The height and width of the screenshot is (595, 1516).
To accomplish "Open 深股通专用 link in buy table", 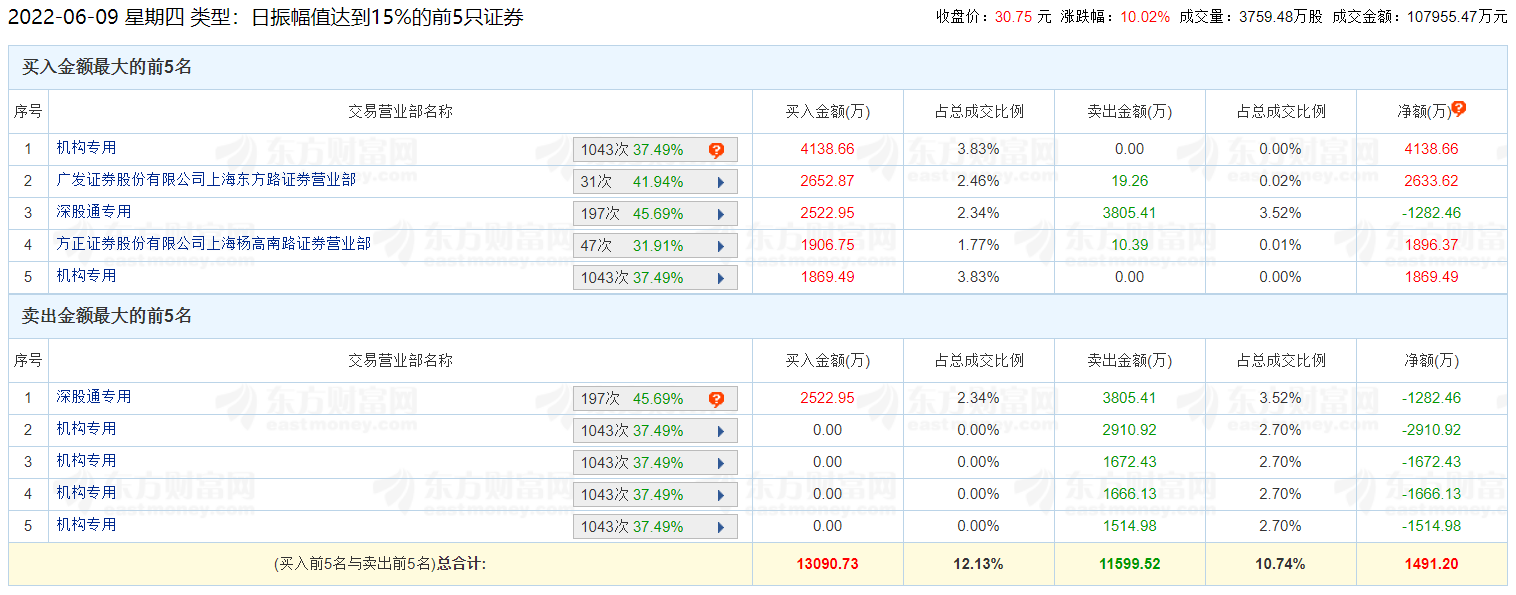I will click(x=93, y=212).
